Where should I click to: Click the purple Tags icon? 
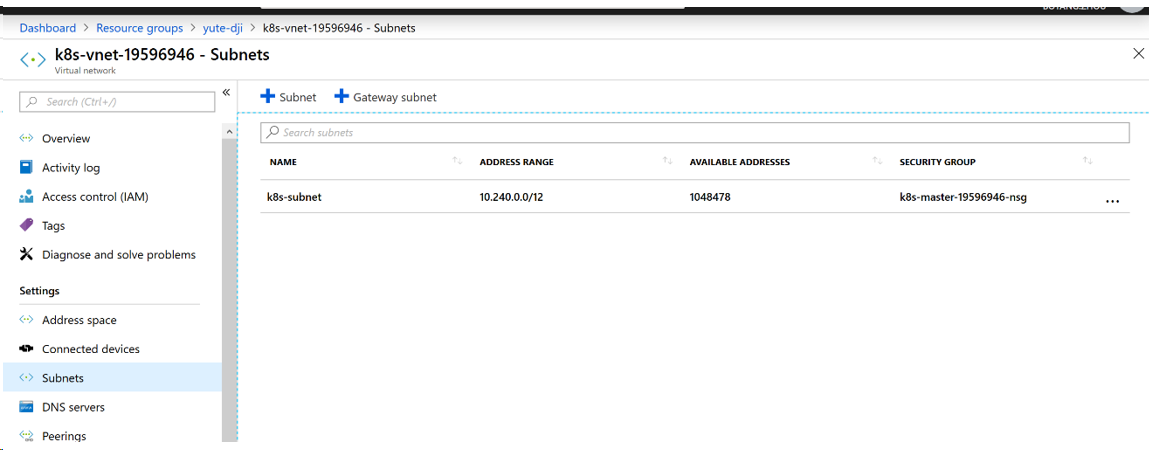tap(26, 225)
